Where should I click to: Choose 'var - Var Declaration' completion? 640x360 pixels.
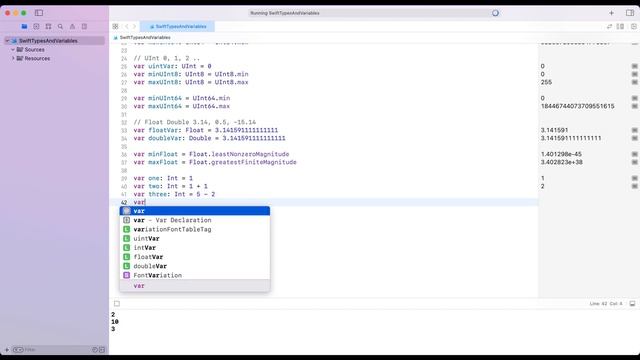coord(195,220)
